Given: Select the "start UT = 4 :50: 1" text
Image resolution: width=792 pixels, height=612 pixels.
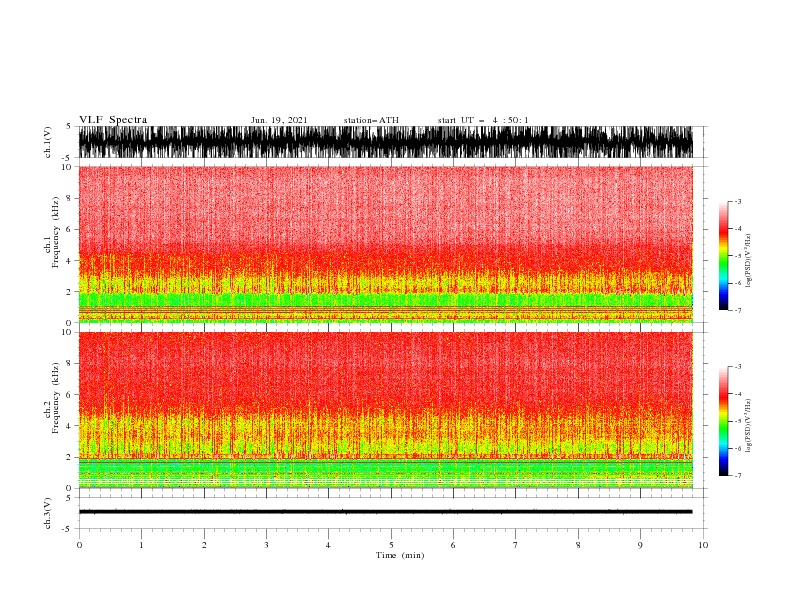Looking at the screenshot, I should (x=483, y=120).
